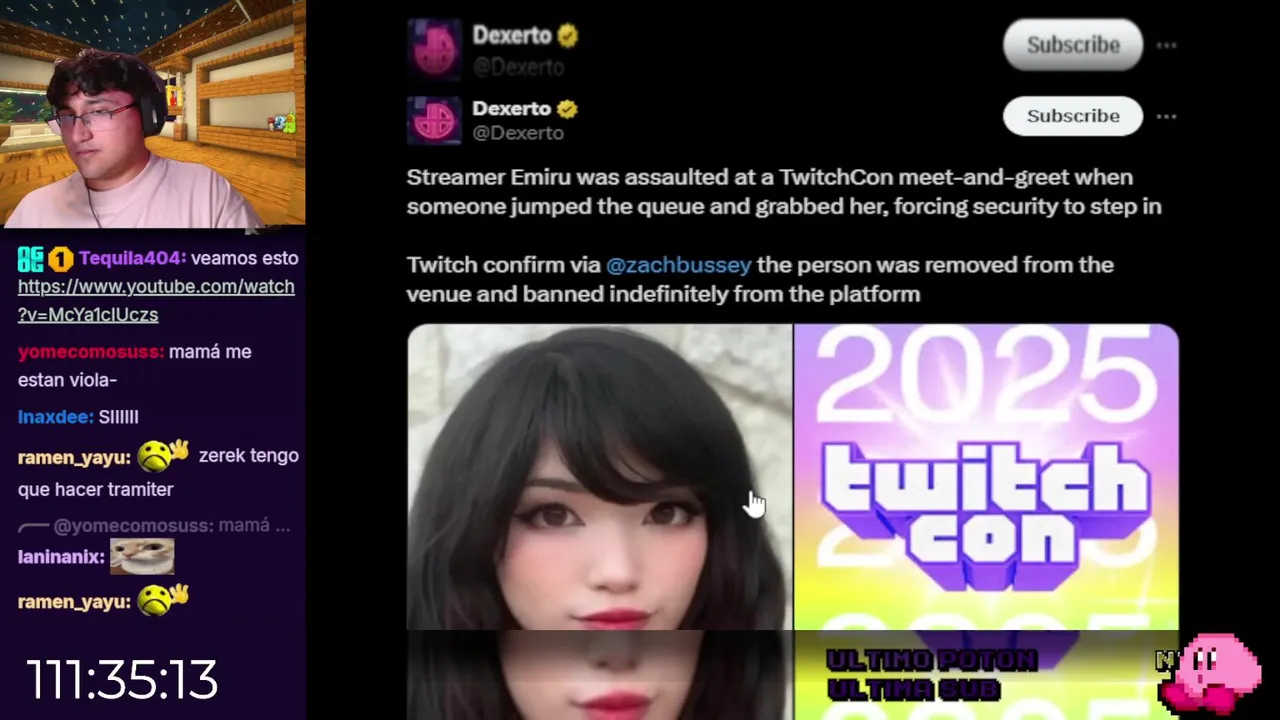Click the yomecomosuss username in chat

click(91, 352)
